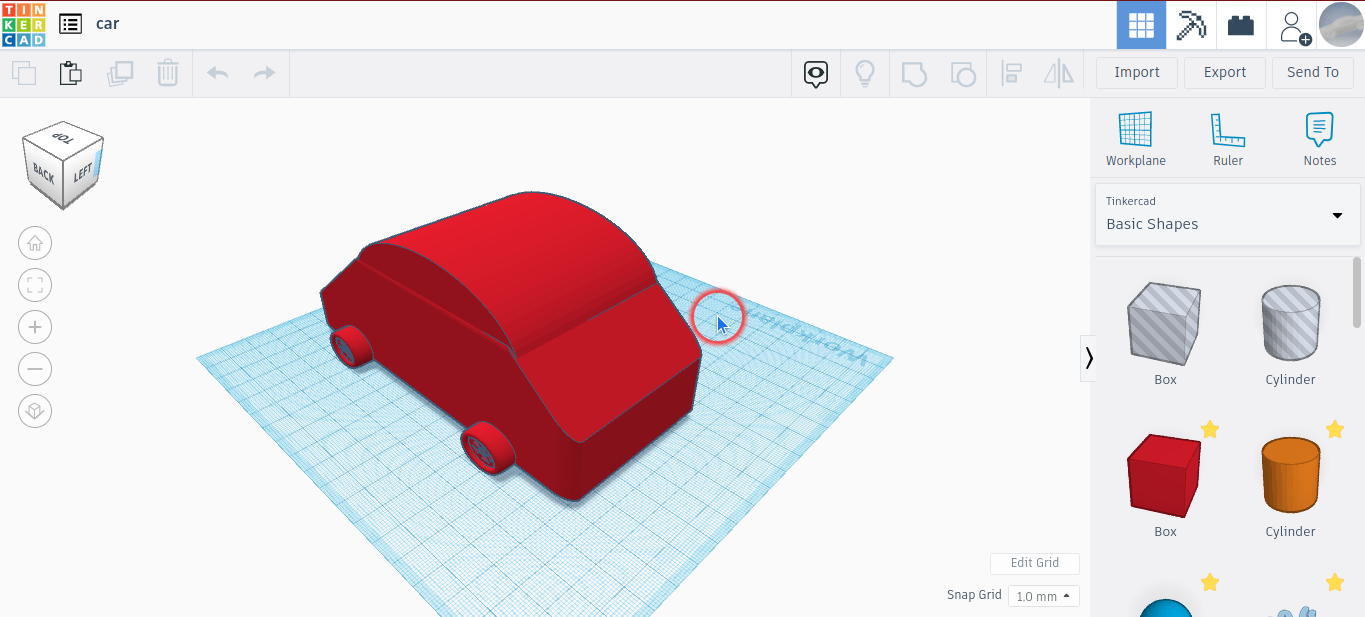The width and height of the screenshot is (1365, 617).
Task: Open the Minecraft export mode
Action: 1190,25
